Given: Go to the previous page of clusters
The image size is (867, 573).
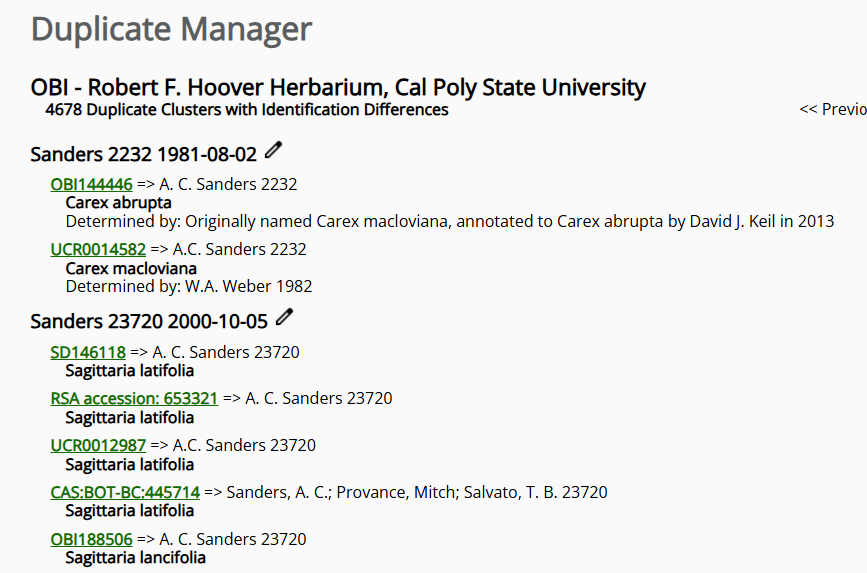Looking at the screenshot, I should pyautogui.click(x=833, y=110).
